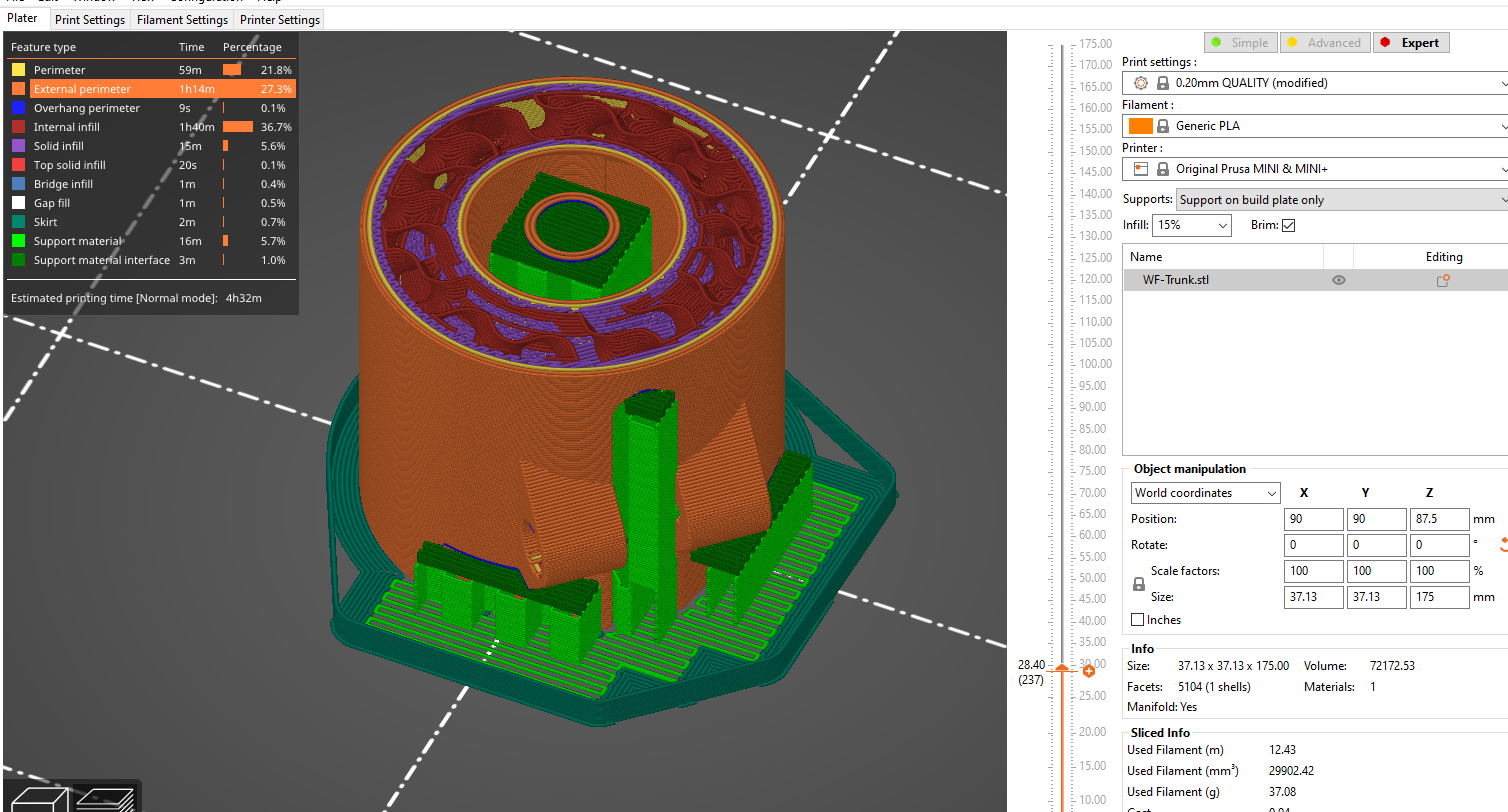1508x812 pixels.
Task: Switch to the sliced layers preview icon
Action: [105, 800]
